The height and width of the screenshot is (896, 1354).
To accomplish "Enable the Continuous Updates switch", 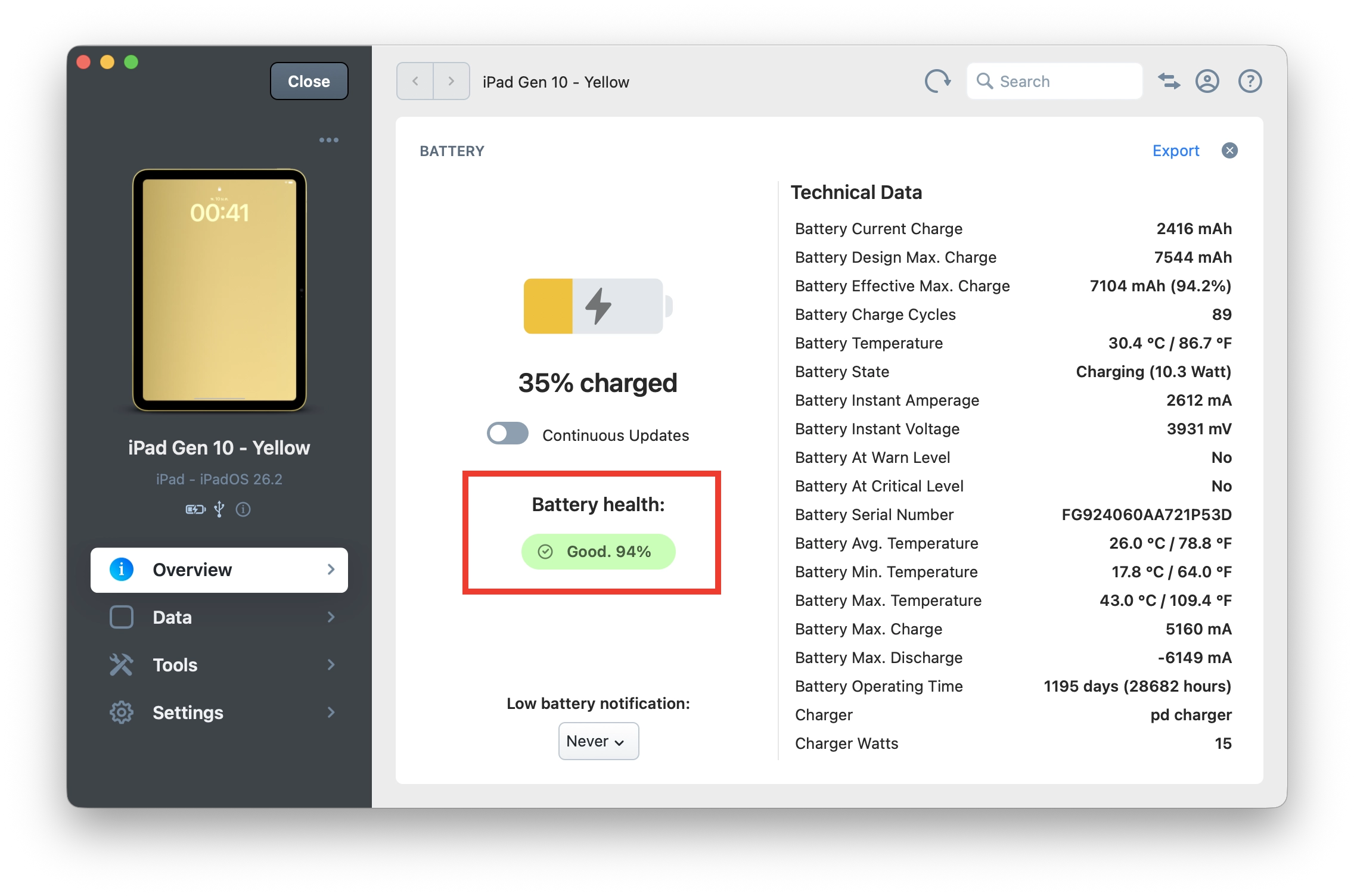I will tap(507, 434).
